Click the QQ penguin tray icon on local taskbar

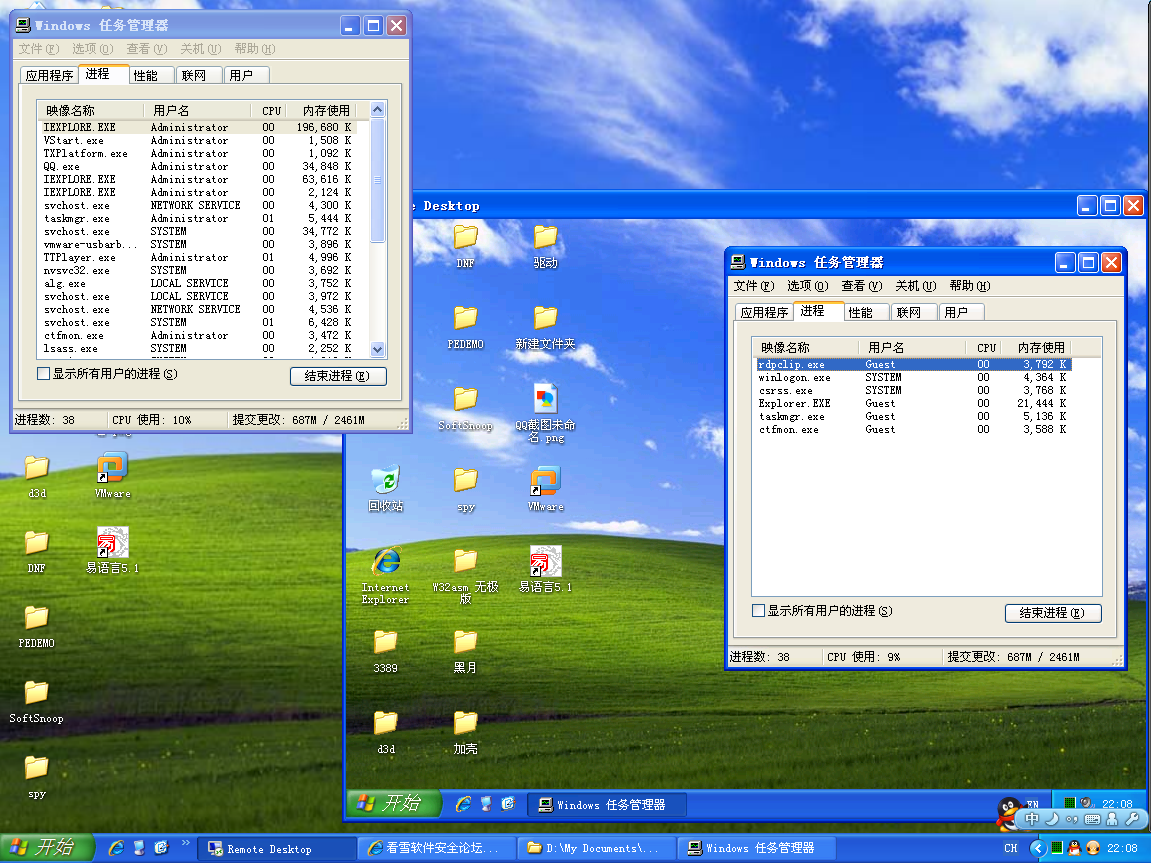point(1075,848)
